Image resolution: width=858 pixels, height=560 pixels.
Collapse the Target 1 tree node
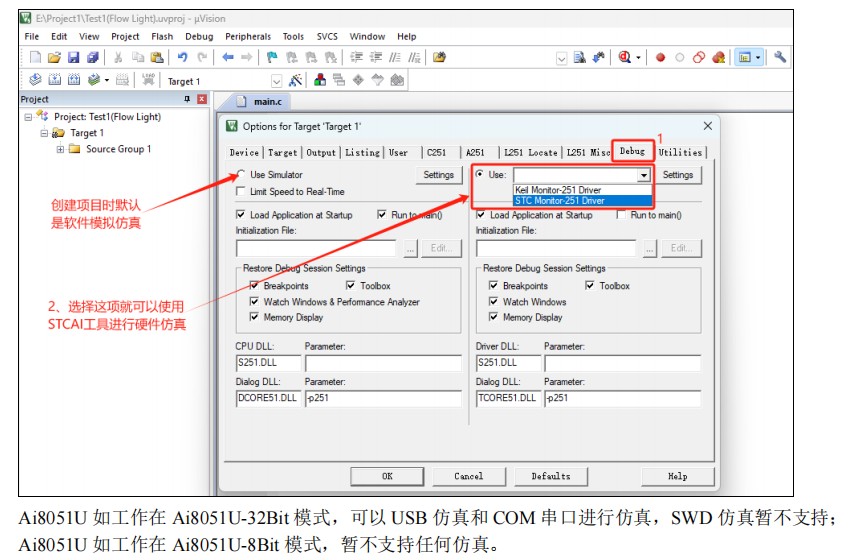44,133
